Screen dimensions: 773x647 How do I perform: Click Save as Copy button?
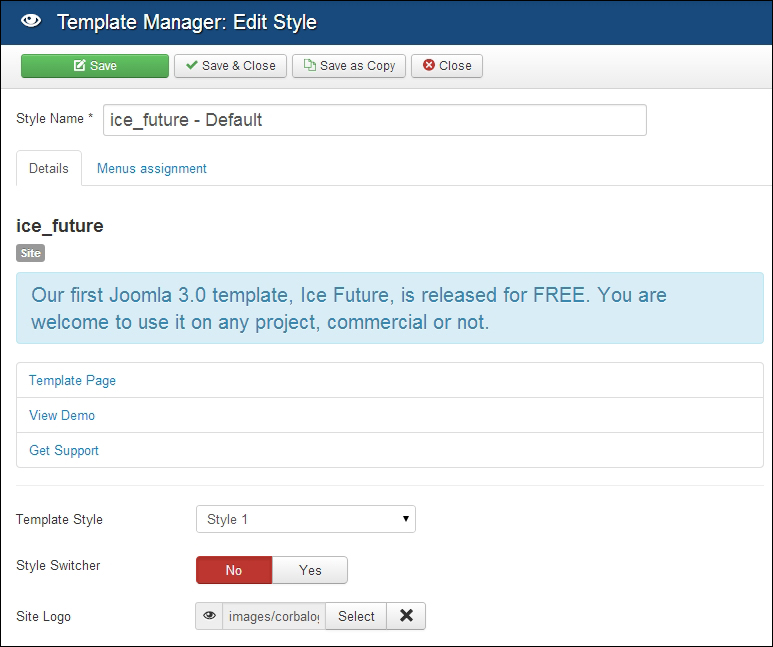(x=349, y=66)
